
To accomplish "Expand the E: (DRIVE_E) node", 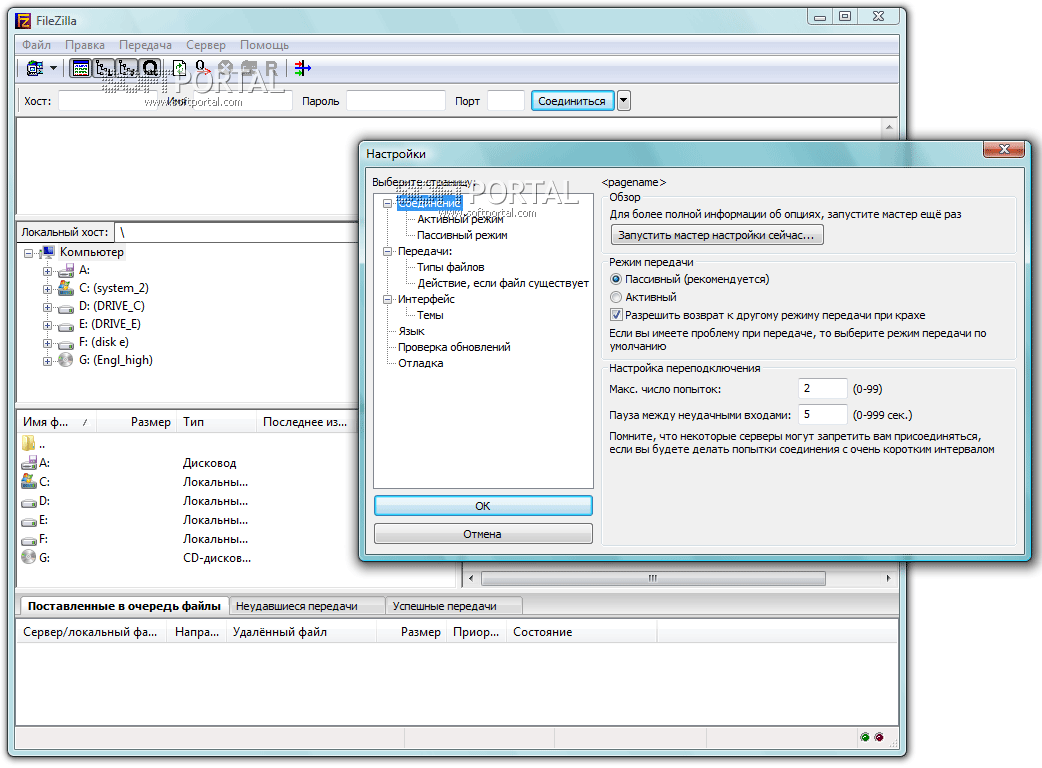I will tap(47, 325).
